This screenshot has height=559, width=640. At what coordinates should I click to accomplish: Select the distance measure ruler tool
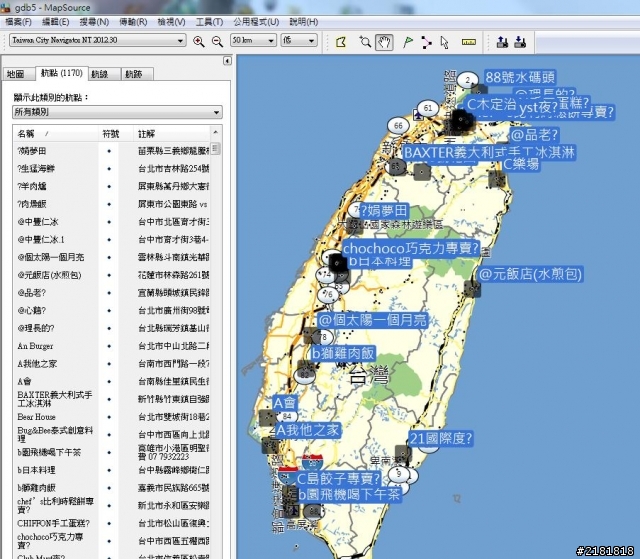coord(469,42)
